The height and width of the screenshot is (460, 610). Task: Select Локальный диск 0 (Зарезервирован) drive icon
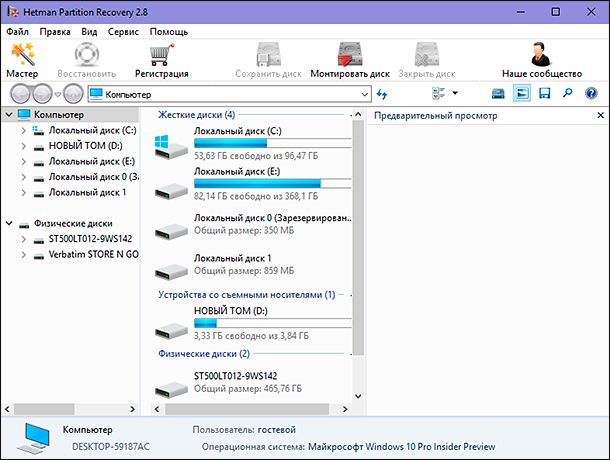tap(171, 231)
